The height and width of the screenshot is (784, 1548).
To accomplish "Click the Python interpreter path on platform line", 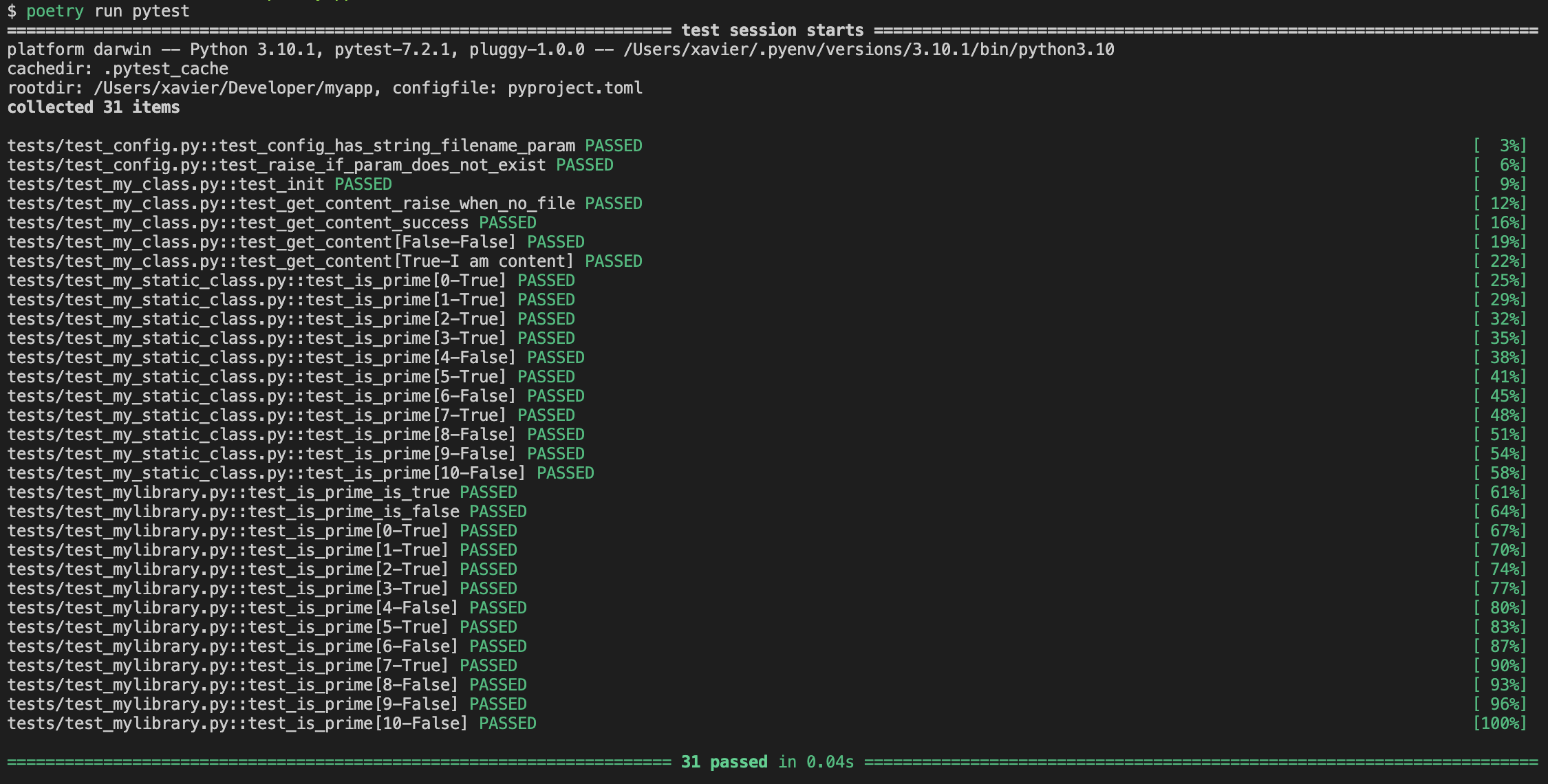I will click(x=868, y=50).
